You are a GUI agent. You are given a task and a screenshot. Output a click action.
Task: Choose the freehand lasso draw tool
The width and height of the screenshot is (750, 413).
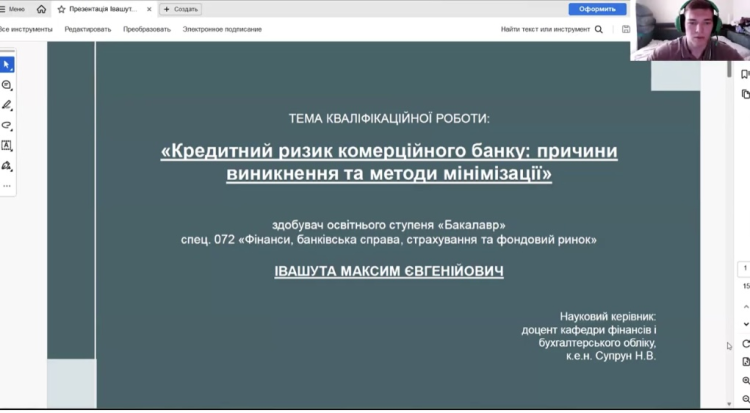coord(7,125)
